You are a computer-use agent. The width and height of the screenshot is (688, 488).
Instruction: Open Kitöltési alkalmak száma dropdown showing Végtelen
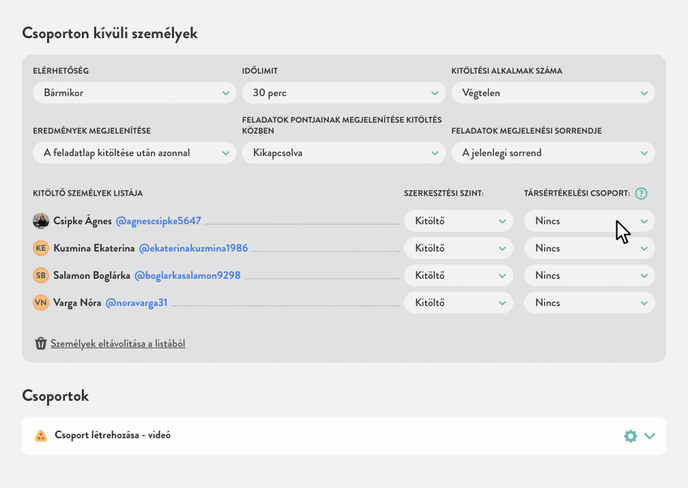[552, 93]
